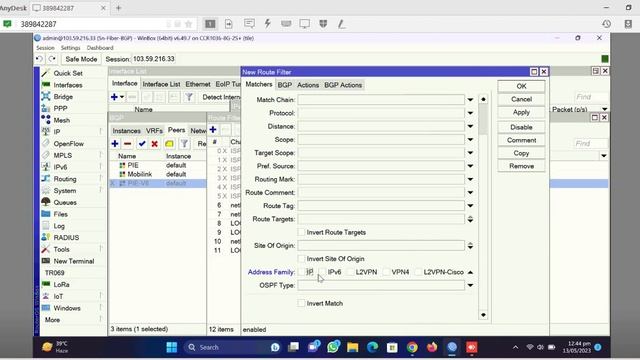Open Interface List tab in Interface window

[x=161, y=84]
